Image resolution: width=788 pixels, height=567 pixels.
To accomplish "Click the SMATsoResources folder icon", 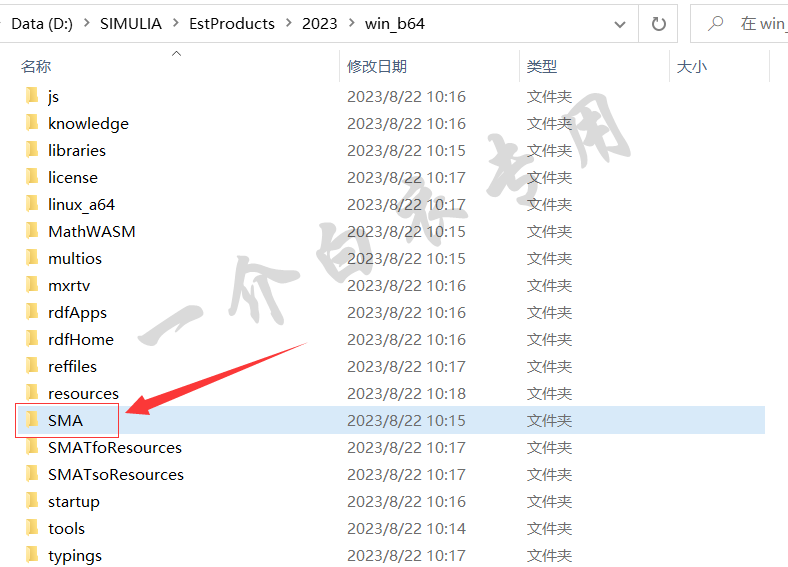I will (x=32, y=474).
